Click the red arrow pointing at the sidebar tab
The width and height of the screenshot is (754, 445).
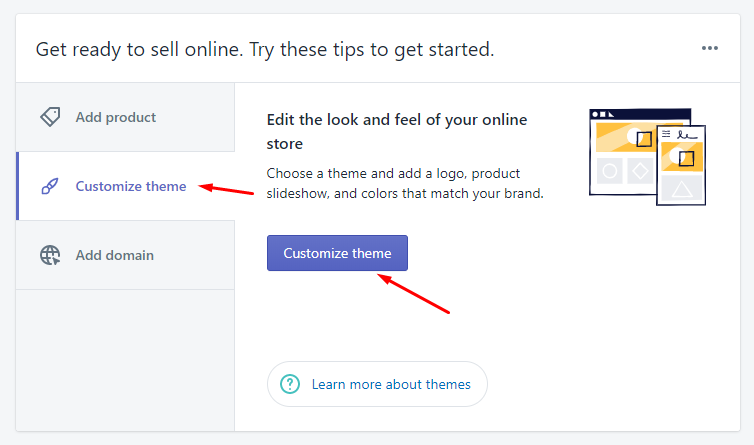(x=226, y=188)
